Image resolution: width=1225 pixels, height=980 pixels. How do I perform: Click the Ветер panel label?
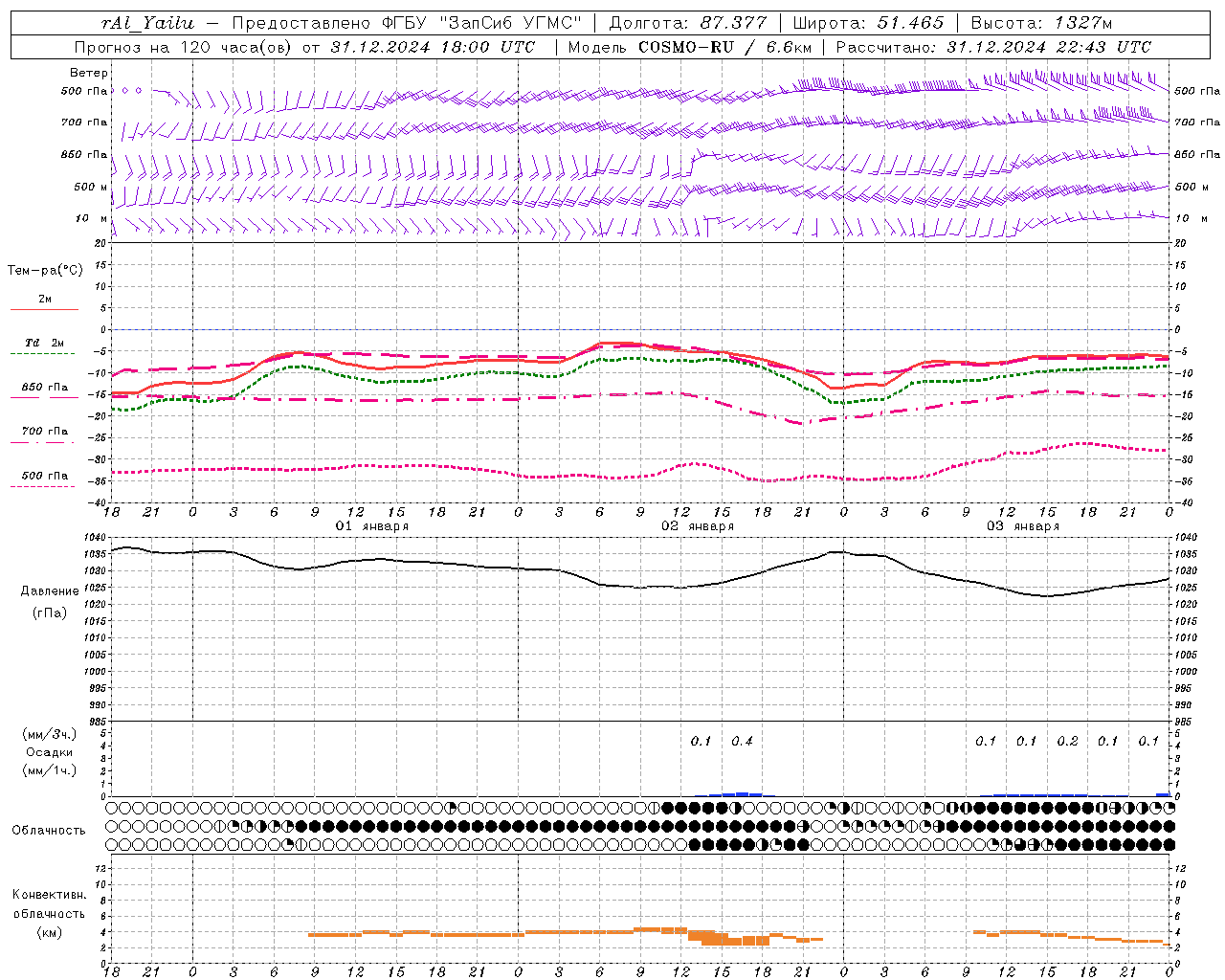coord(89,73)
